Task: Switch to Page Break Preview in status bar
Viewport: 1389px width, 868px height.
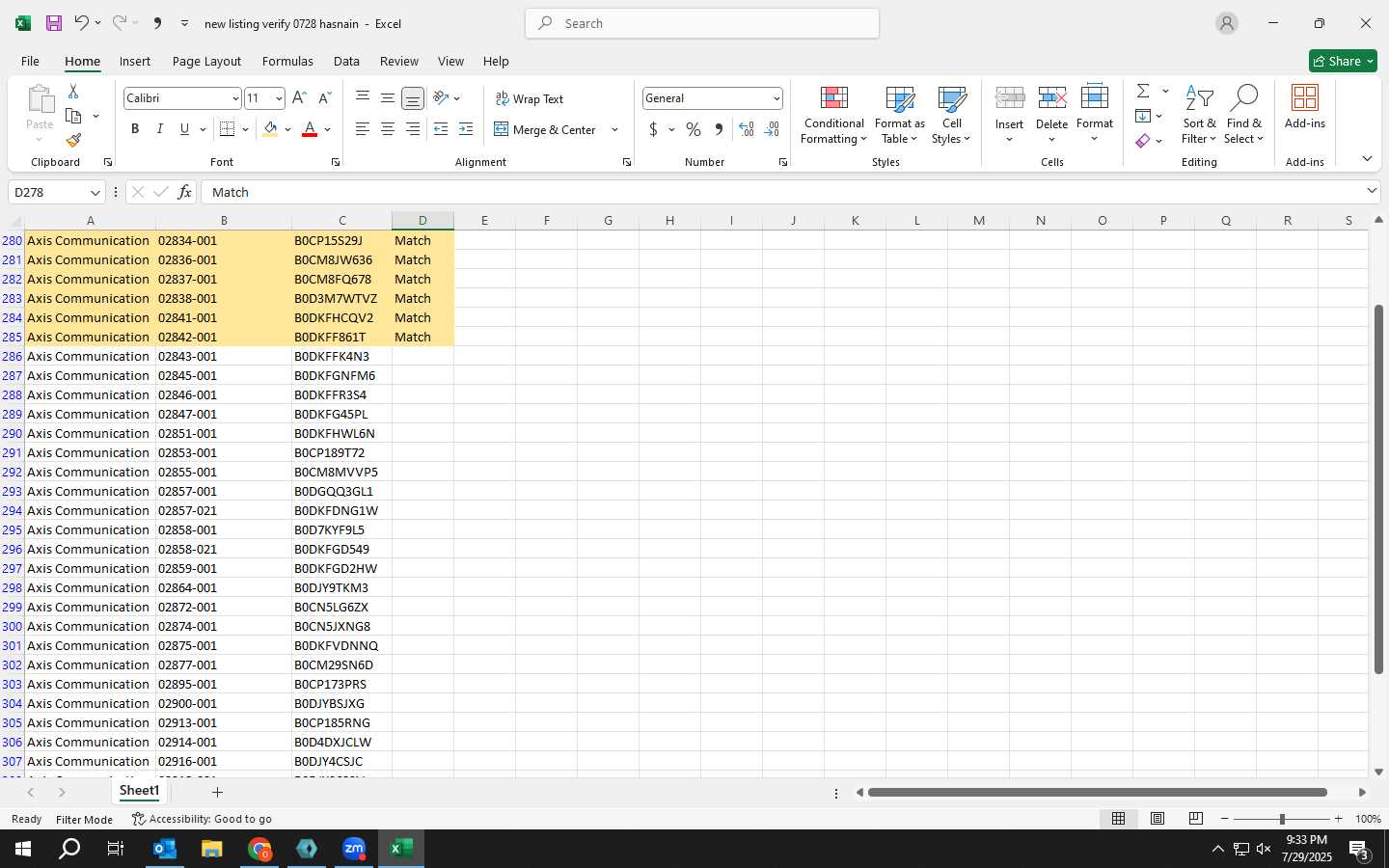Action: point(1196,819)
